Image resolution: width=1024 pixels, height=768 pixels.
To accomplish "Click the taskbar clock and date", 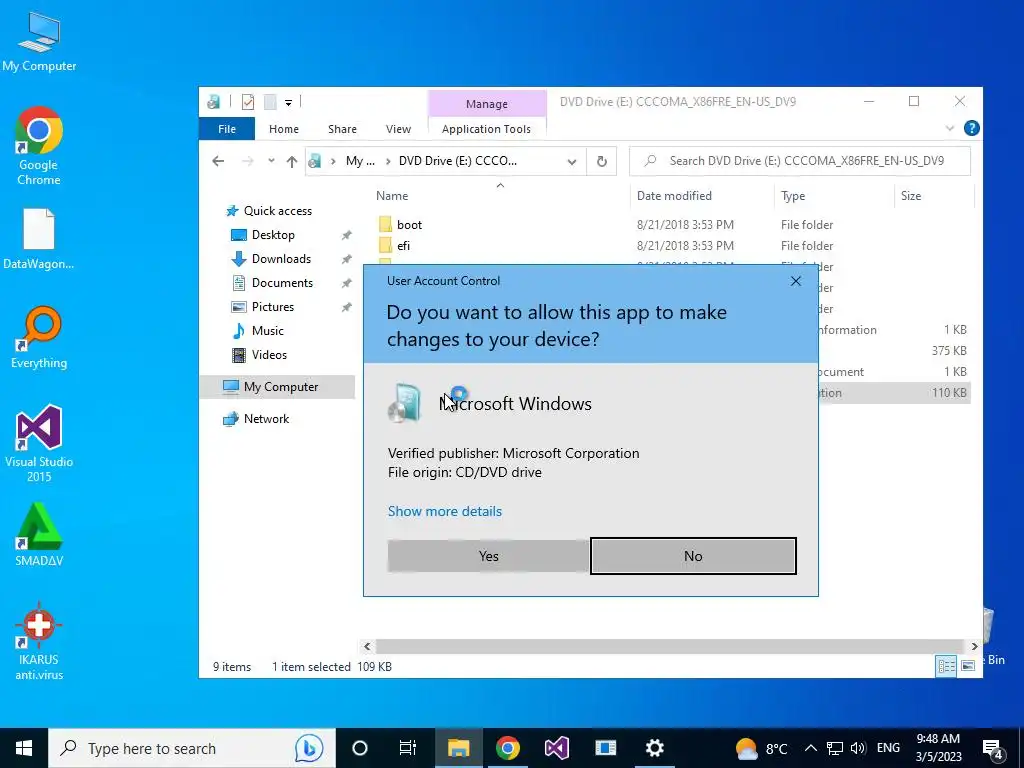I will click(x=938, y=748).
